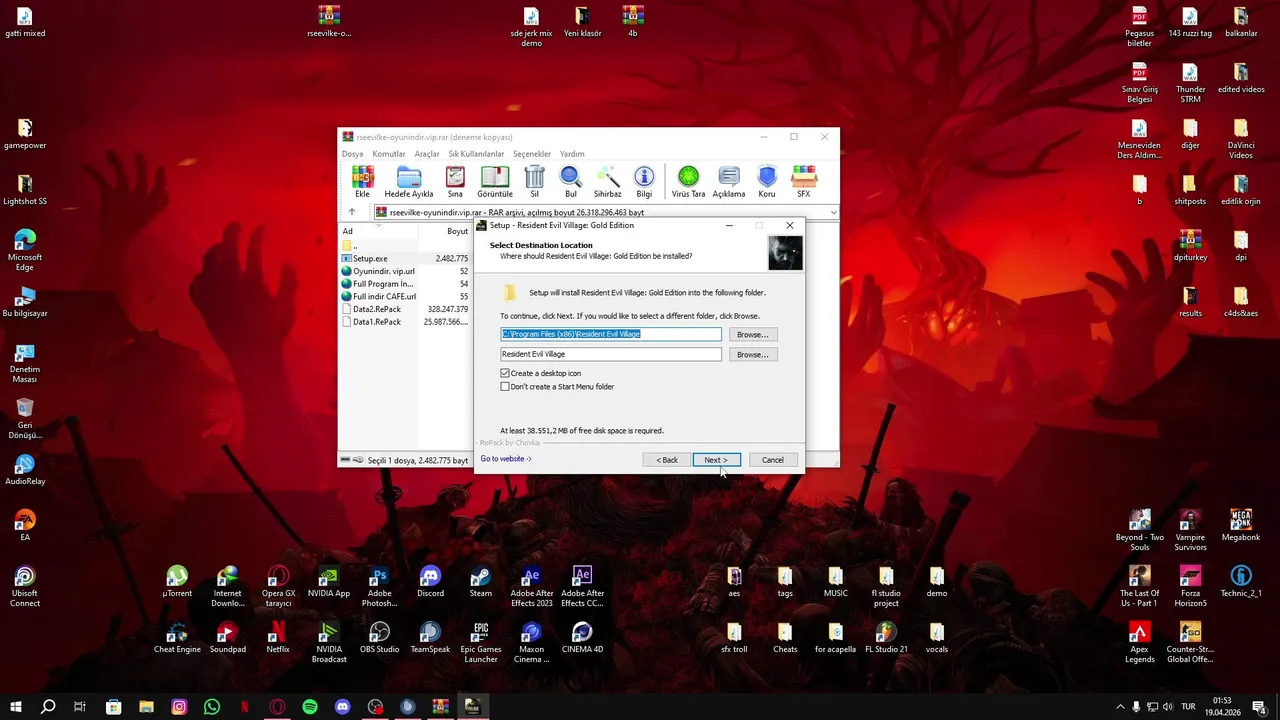This screenshot has height=720, width=1280.
Task: Expand WinRAR archive path dropdown
Action: tap(833, 212)
